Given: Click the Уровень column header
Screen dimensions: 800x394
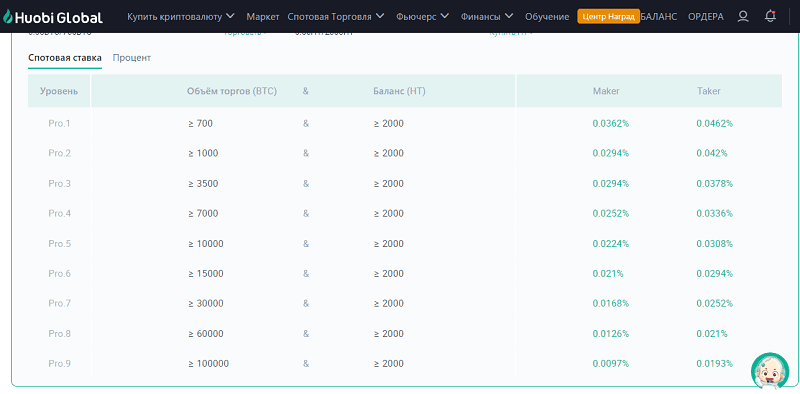Looking at the screenshot, I should (59, 91).
